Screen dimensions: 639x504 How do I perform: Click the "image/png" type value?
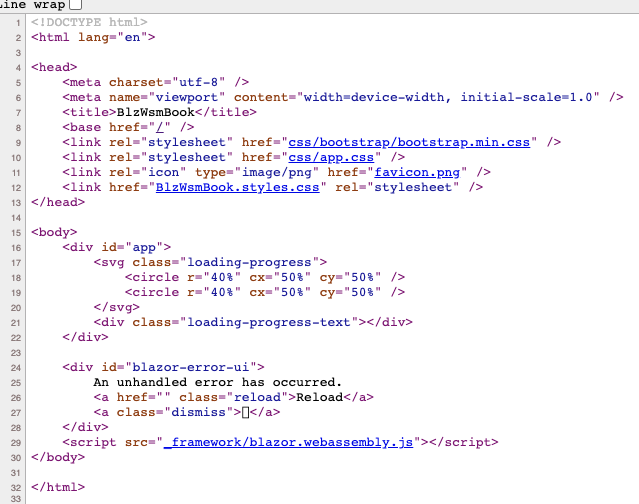click(276, 172)
